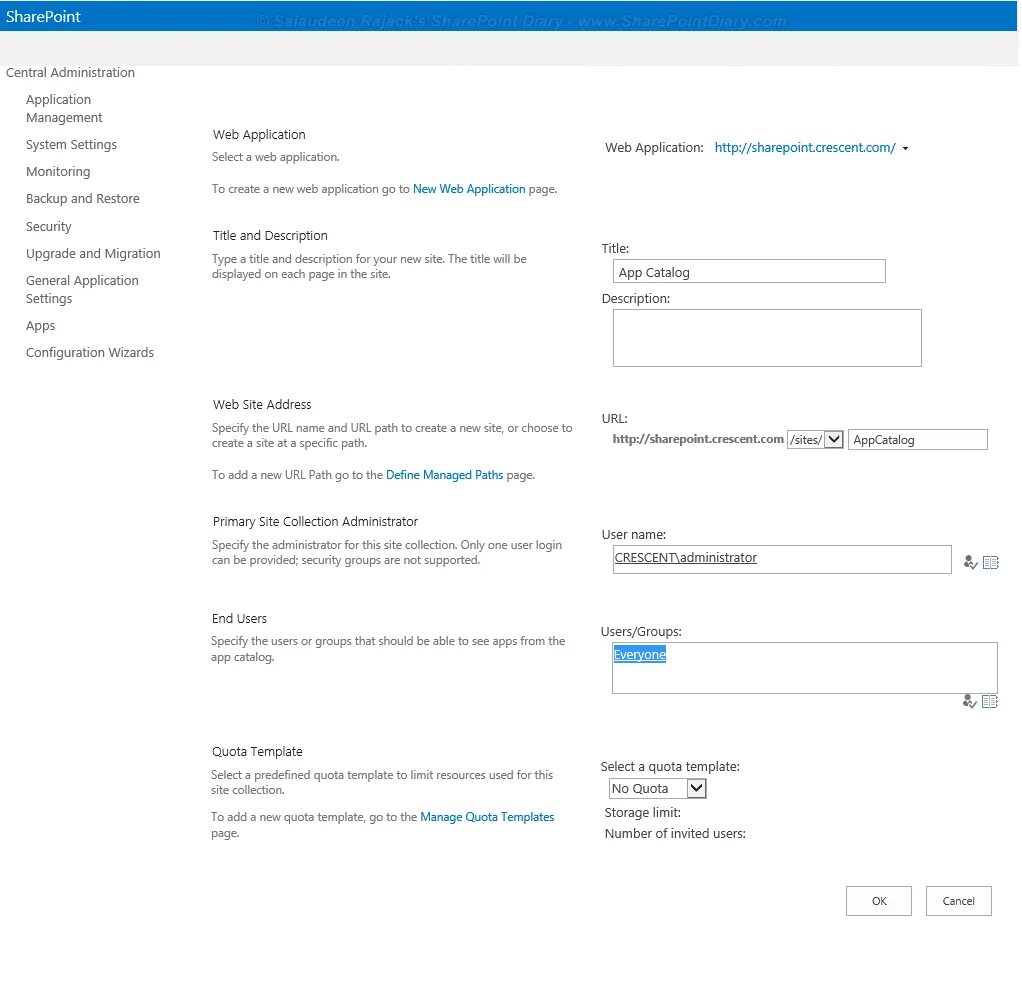
Task: Focus the Description text area
Action: tap(767, 338)
